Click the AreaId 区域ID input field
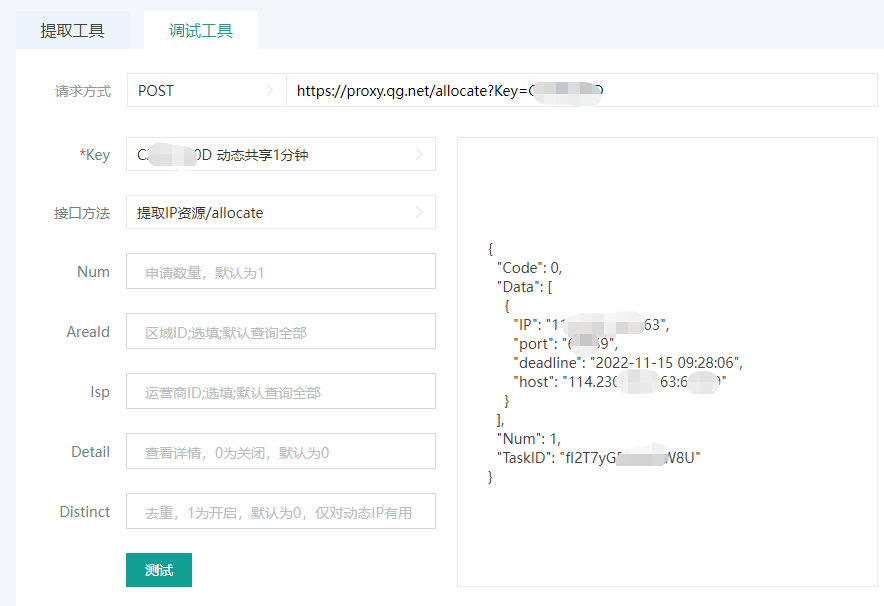The width and height of the screenshot is (884, 606). [280, 332]
